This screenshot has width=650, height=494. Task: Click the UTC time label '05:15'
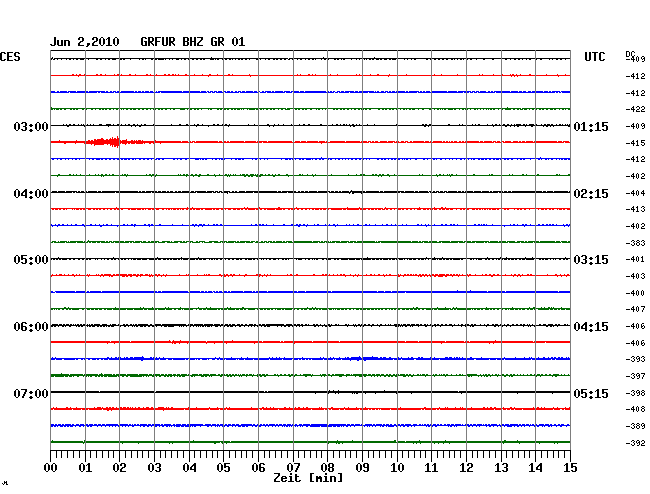pyautogui.click(x=591, y=393)
